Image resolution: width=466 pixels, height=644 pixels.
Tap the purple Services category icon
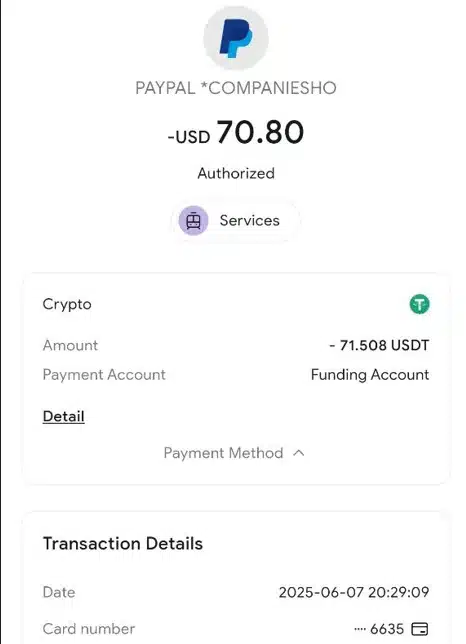[x=193, y=221]
